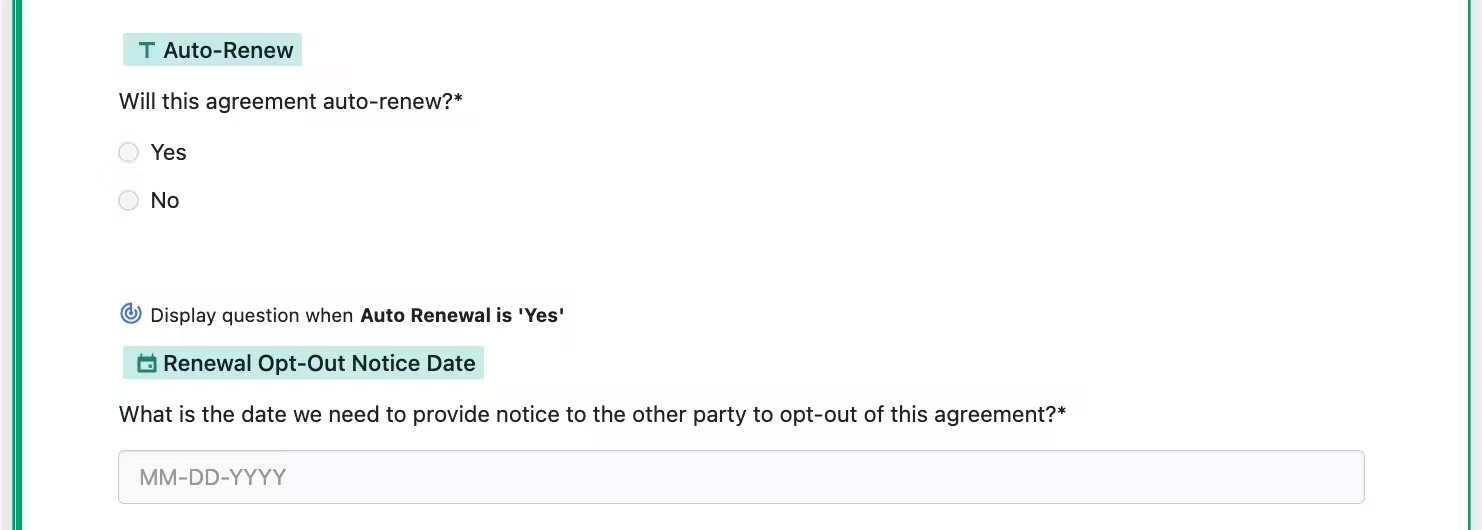Click the bold 'Auto Renewal is Yes' condition
The image size is (1482, 530).
point(462,315)
